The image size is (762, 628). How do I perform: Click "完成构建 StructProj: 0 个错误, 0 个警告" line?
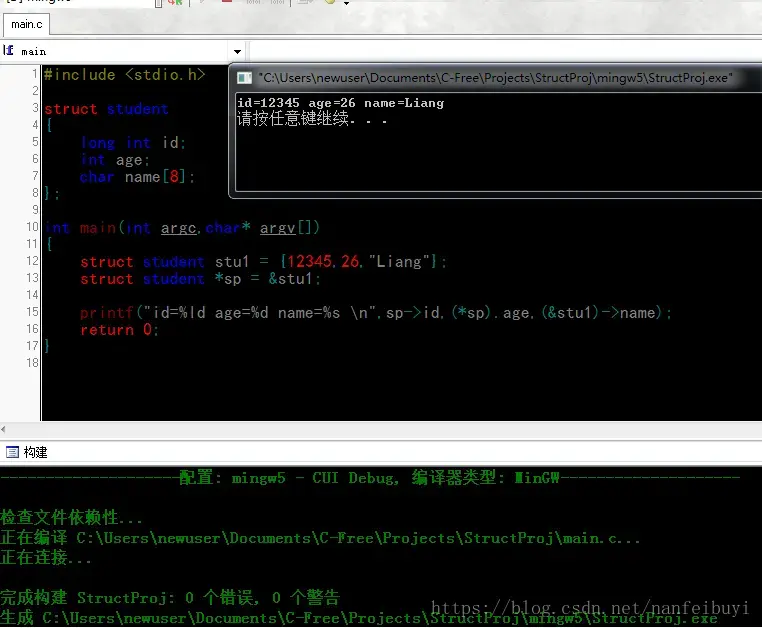[170, 597]
